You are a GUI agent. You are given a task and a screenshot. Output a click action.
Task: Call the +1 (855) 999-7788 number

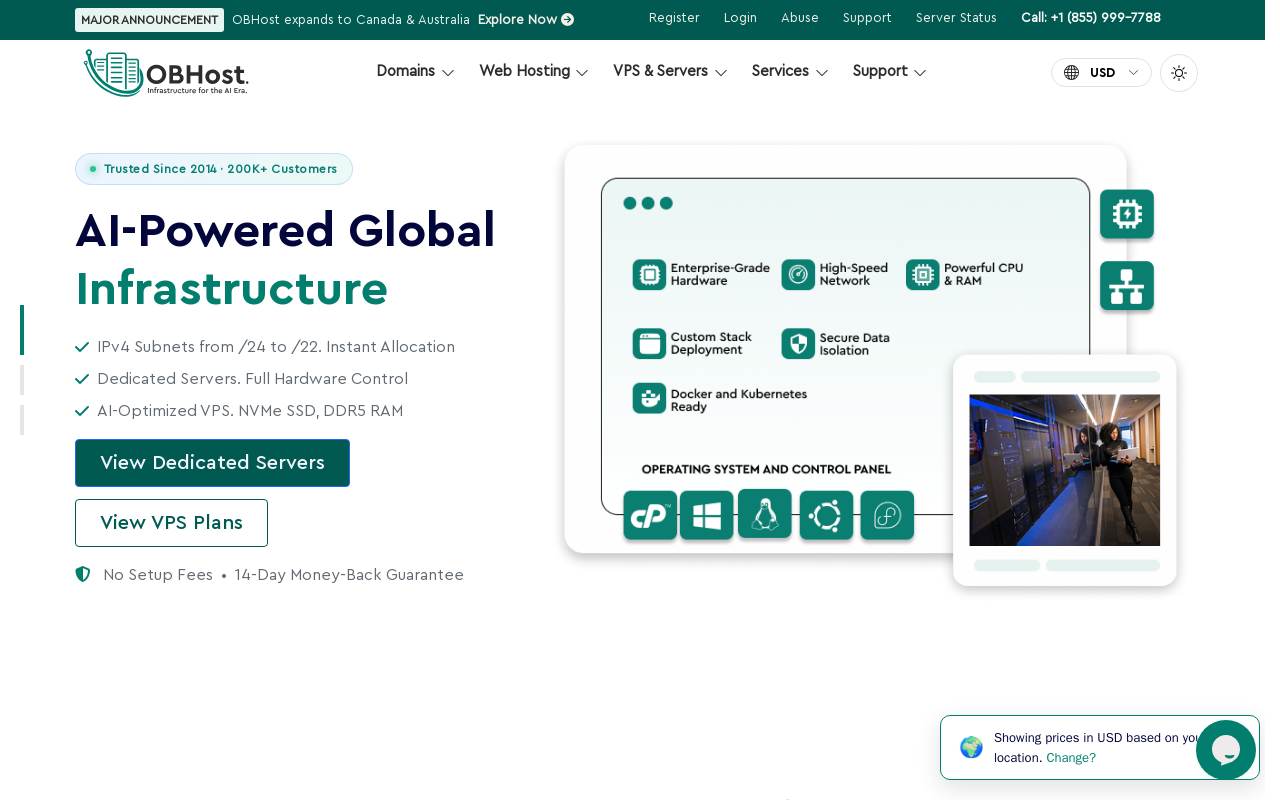[1091, 18]
